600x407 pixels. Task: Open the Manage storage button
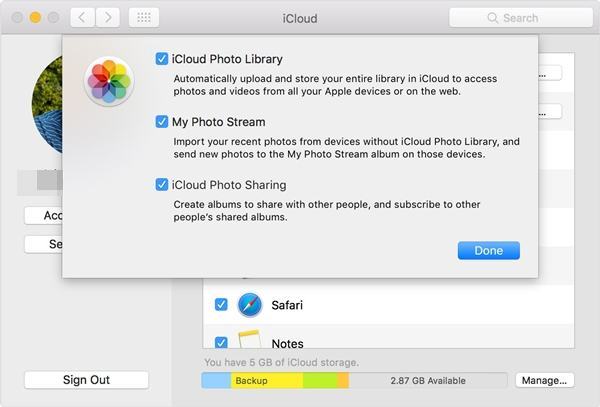point(545,380)
